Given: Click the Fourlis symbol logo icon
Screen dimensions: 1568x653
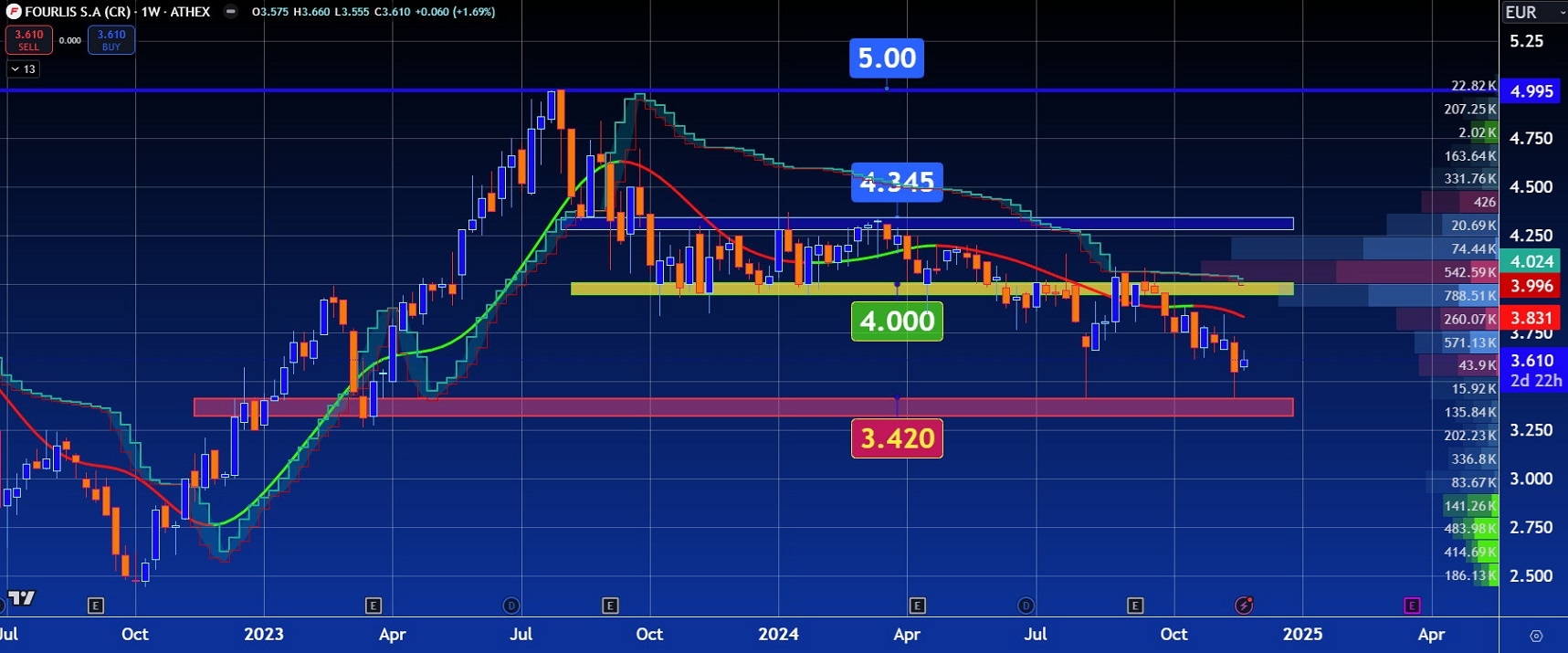Looking at the screenshot, I should click(x=14, y=12).
